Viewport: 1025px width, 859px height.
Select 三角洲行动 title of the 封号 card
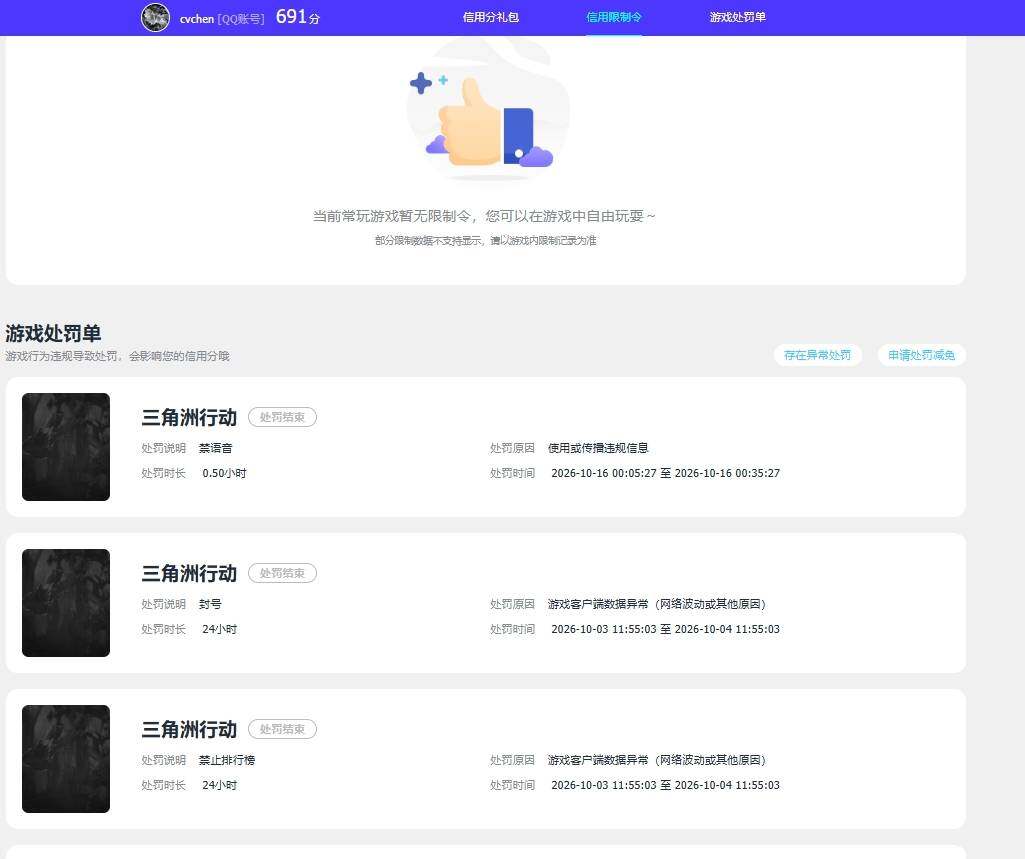189,573
